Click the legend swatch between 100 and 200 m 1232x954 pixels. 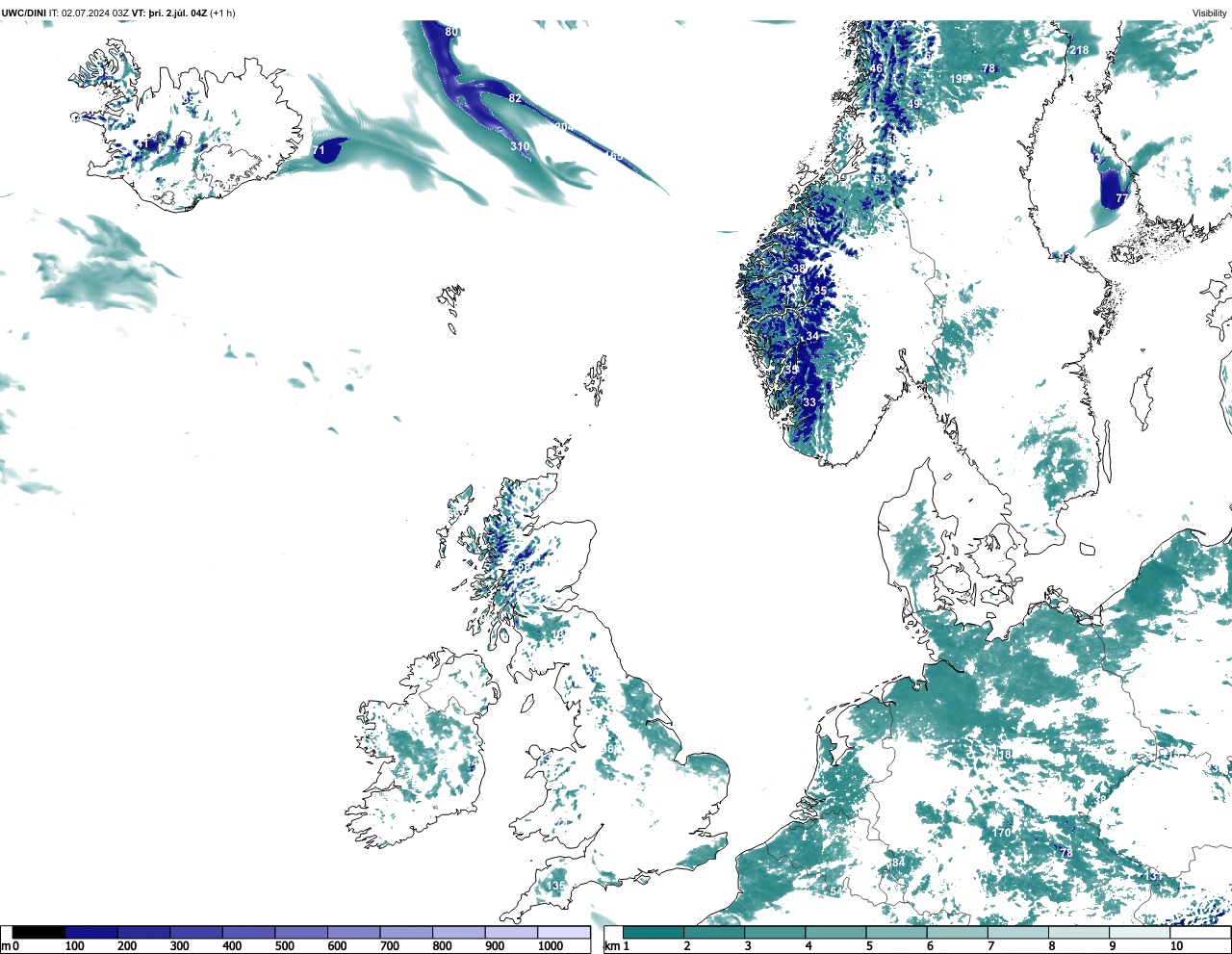point(91,932)
